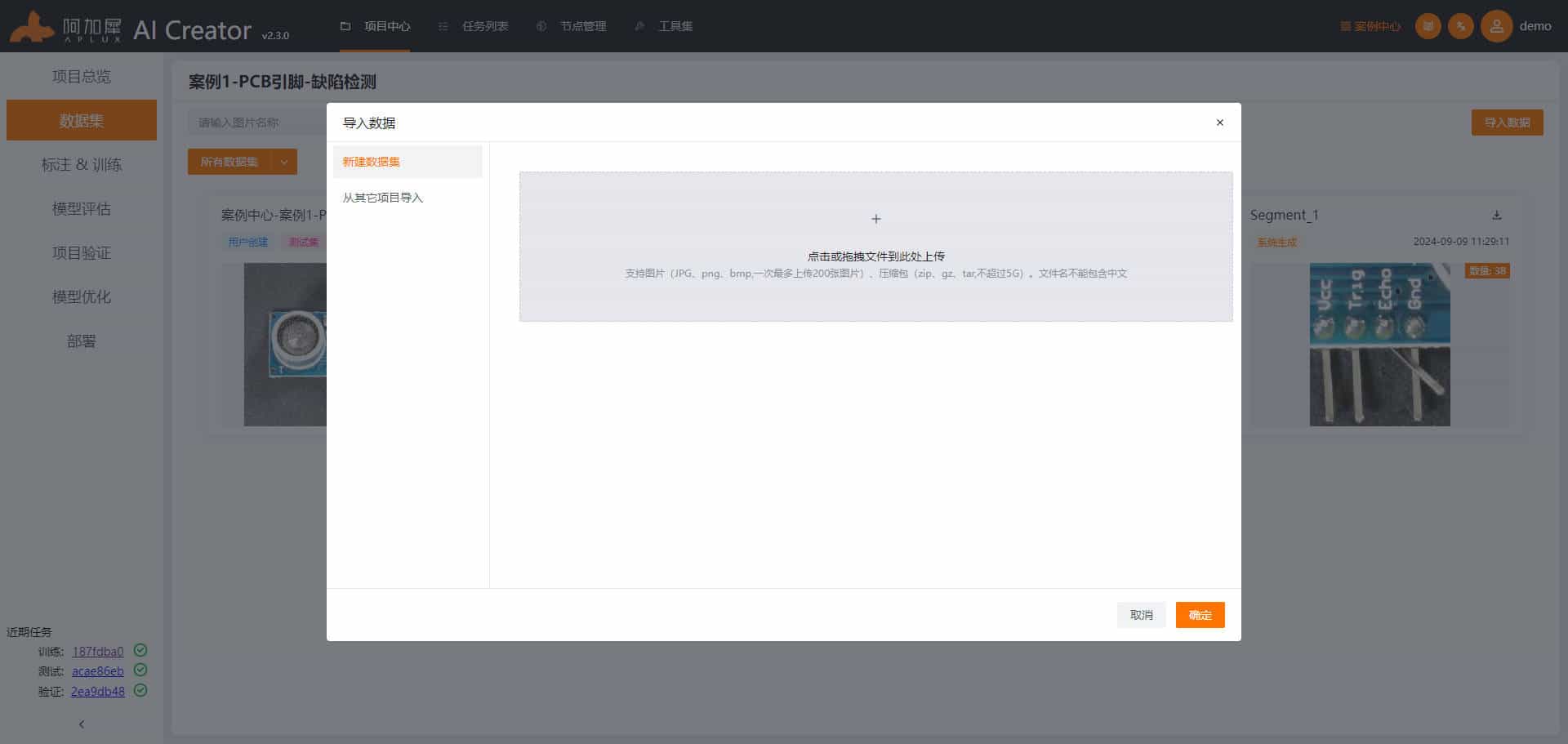Close the 导入数据 dialog
The height and width of the screenshot is (744, 1568).
tap(1219, 123)
